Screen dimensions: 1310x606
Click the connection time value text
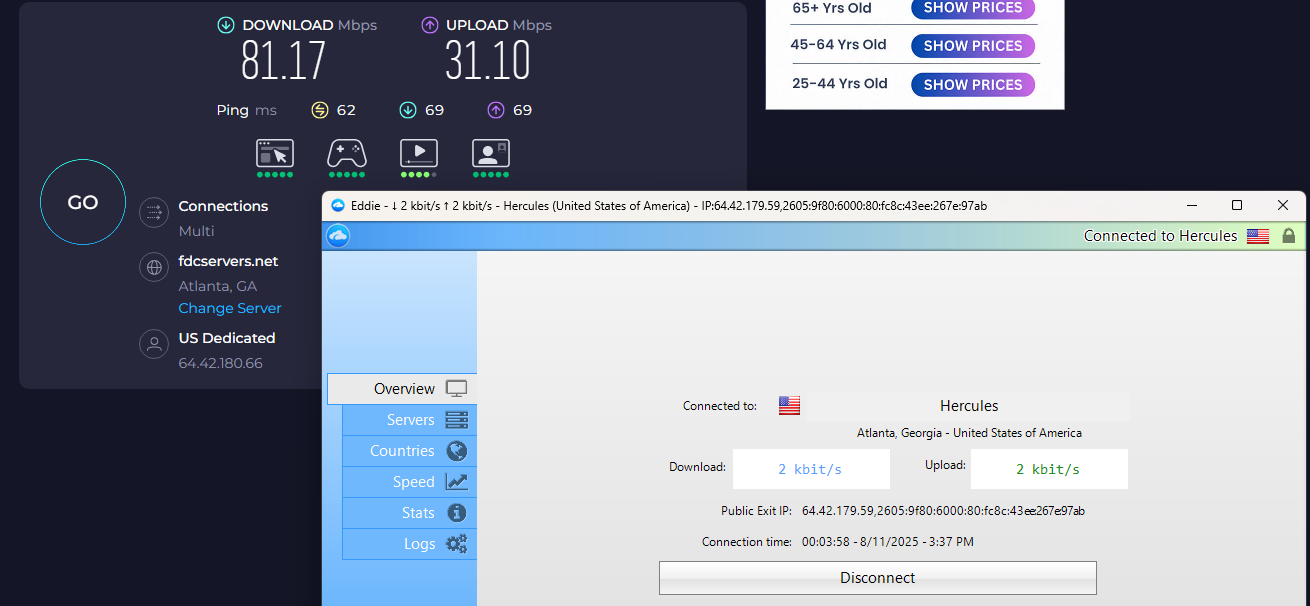[887, 542]
